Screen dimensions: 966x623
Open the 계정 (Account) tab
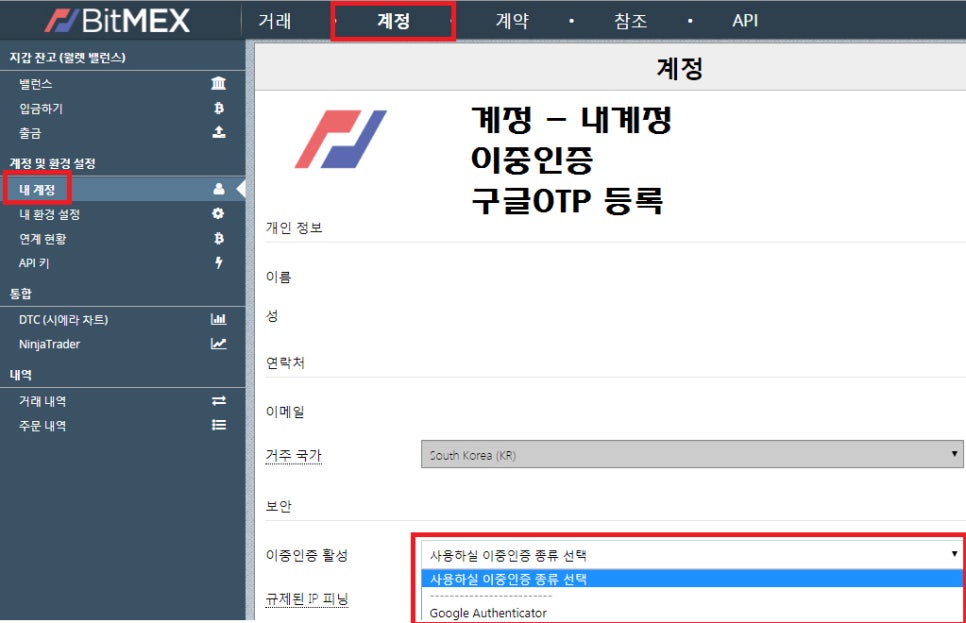[393, 21]
